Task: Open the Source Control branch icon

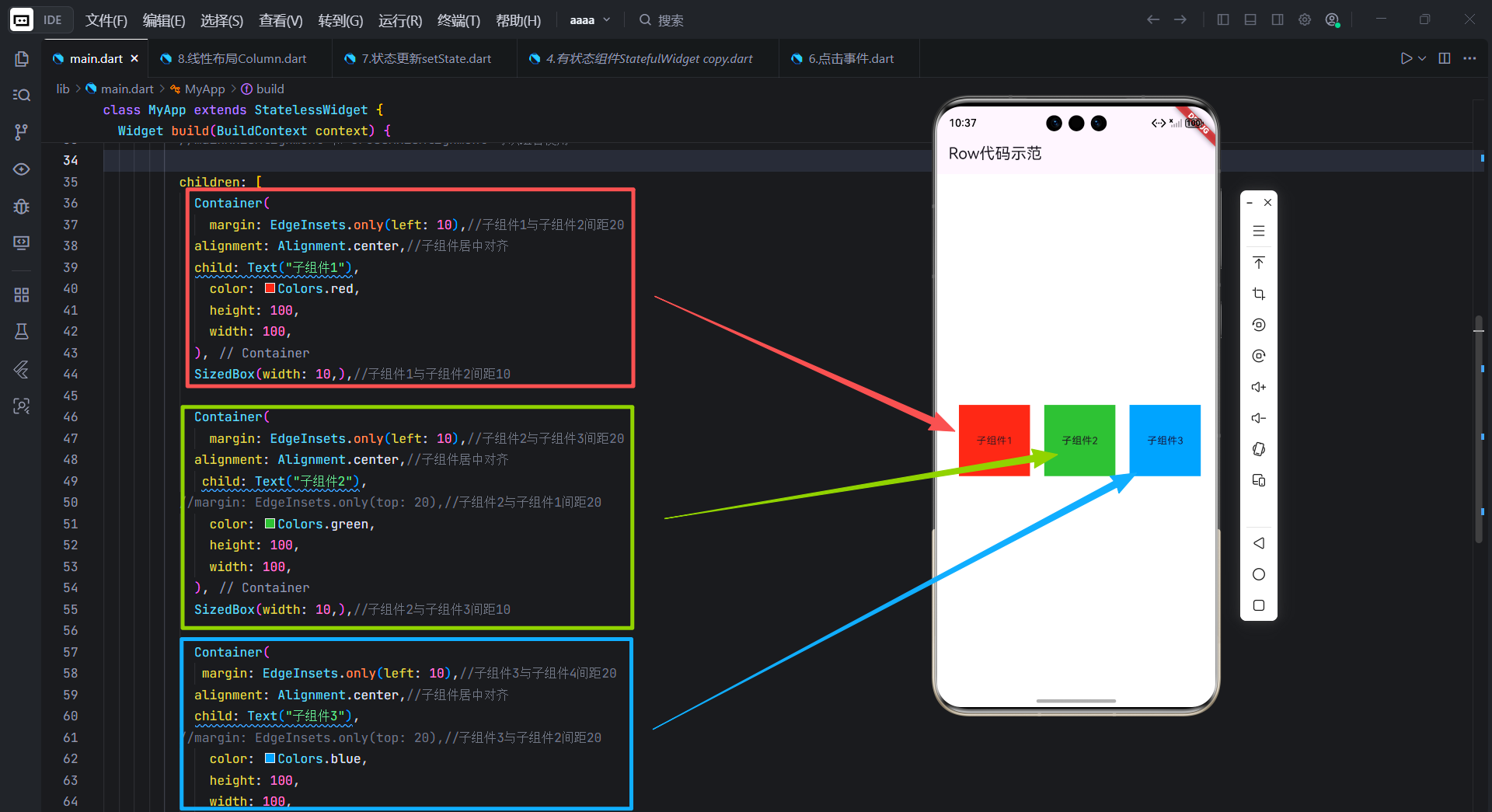Action: pyautogui.click(x=22, y=132)
